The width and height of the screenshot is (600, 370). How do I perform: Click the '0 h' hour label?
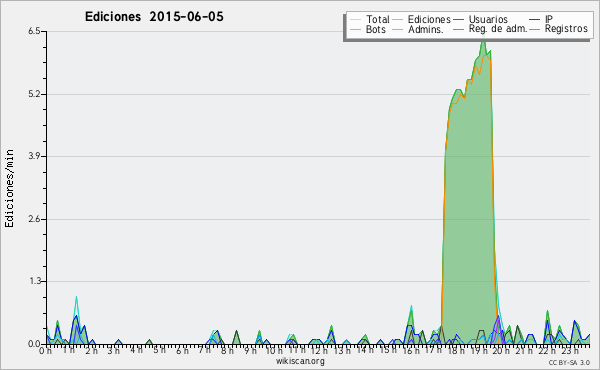[x=45, y=351]
